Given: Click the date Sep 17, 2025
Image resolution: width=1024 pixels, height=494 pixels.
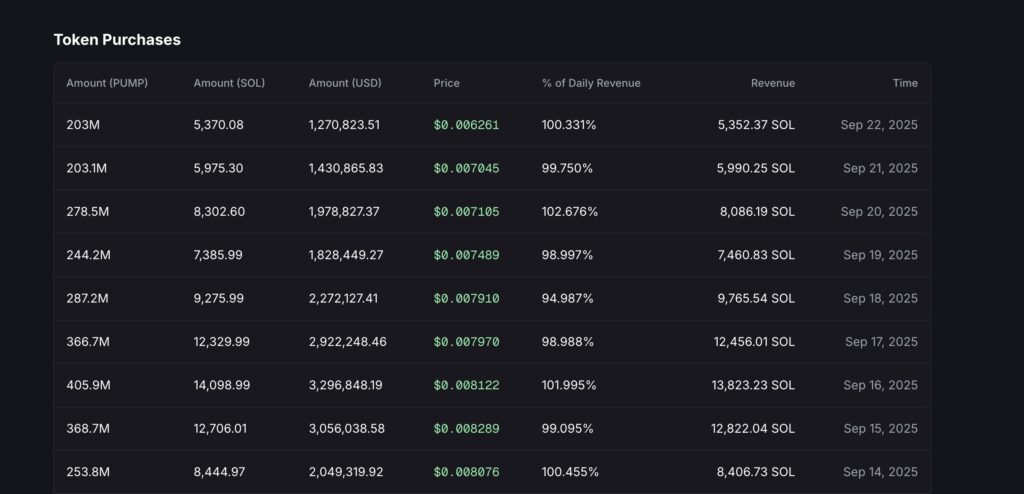Looking at the screenshot, I should click(x=882, y=342).
